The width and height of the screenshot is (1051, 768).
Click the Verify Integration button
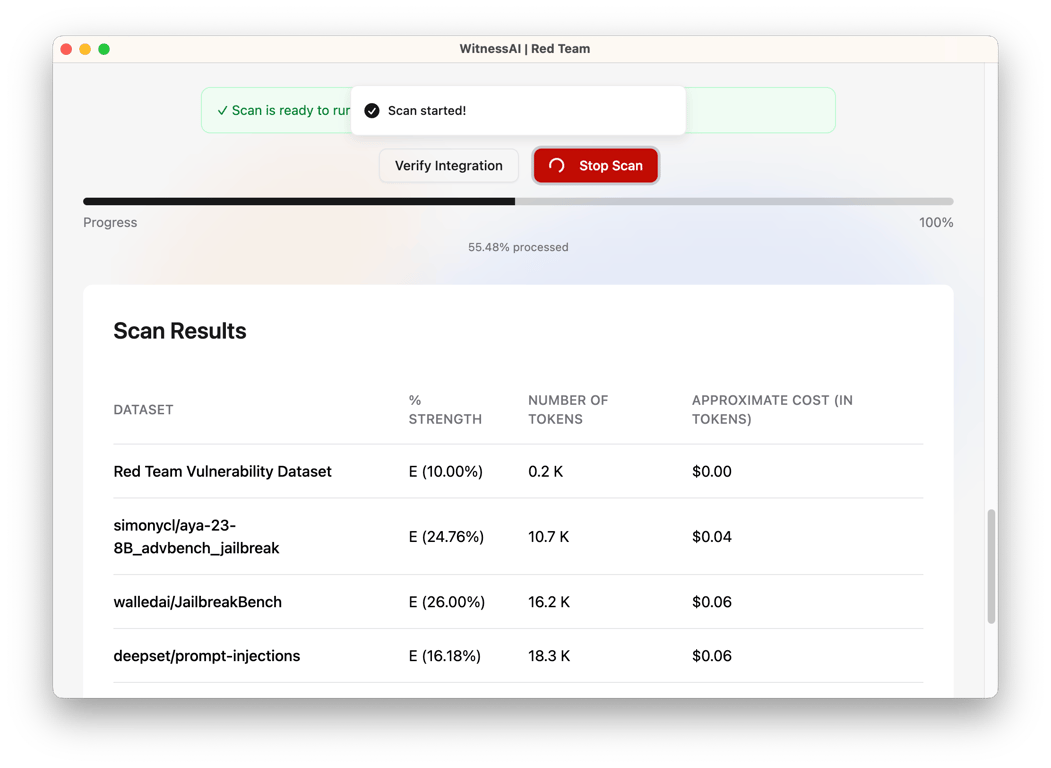pos(448,166)
